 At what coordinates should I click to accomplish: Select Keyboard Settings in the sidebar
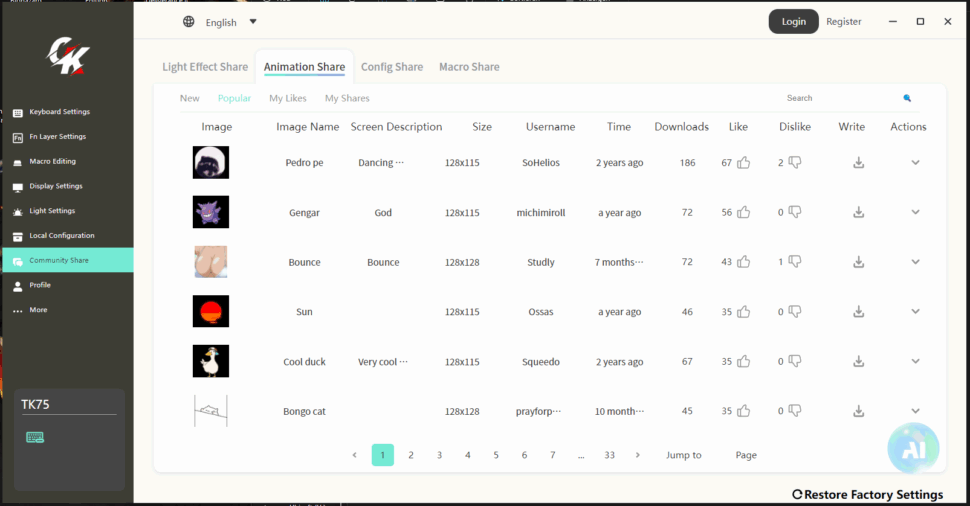click(59, 112)
